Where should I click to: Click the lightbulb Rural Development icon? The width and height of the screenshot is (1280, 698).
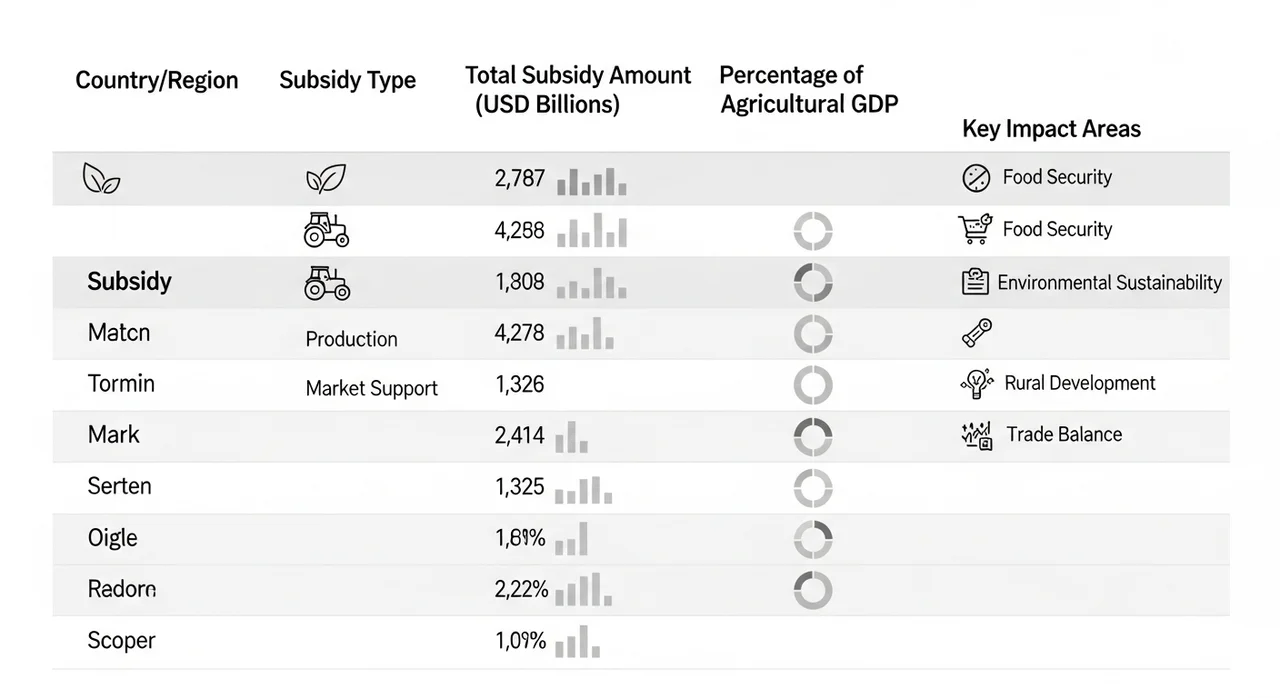[976, 383]
